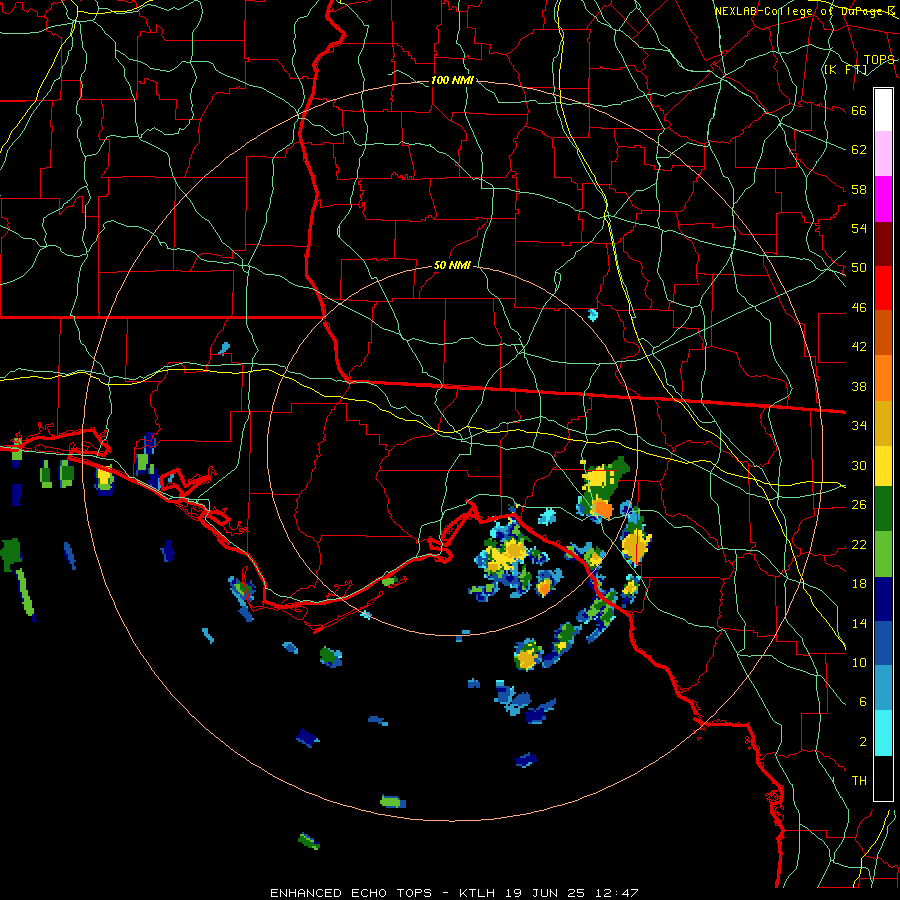The width and height of the screenshot is (900, 900).
Task: Click the 'TH' threshold legend label
Action: [859, 781]
